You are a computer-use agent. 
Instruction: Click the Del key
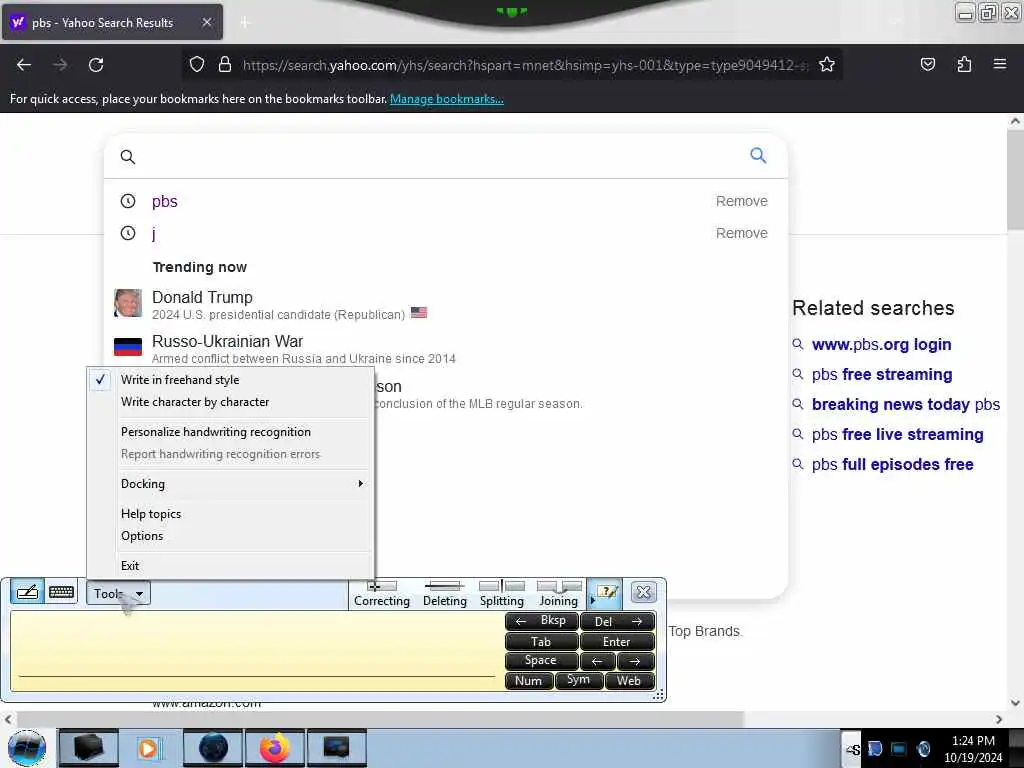click(x=617, y=621)
